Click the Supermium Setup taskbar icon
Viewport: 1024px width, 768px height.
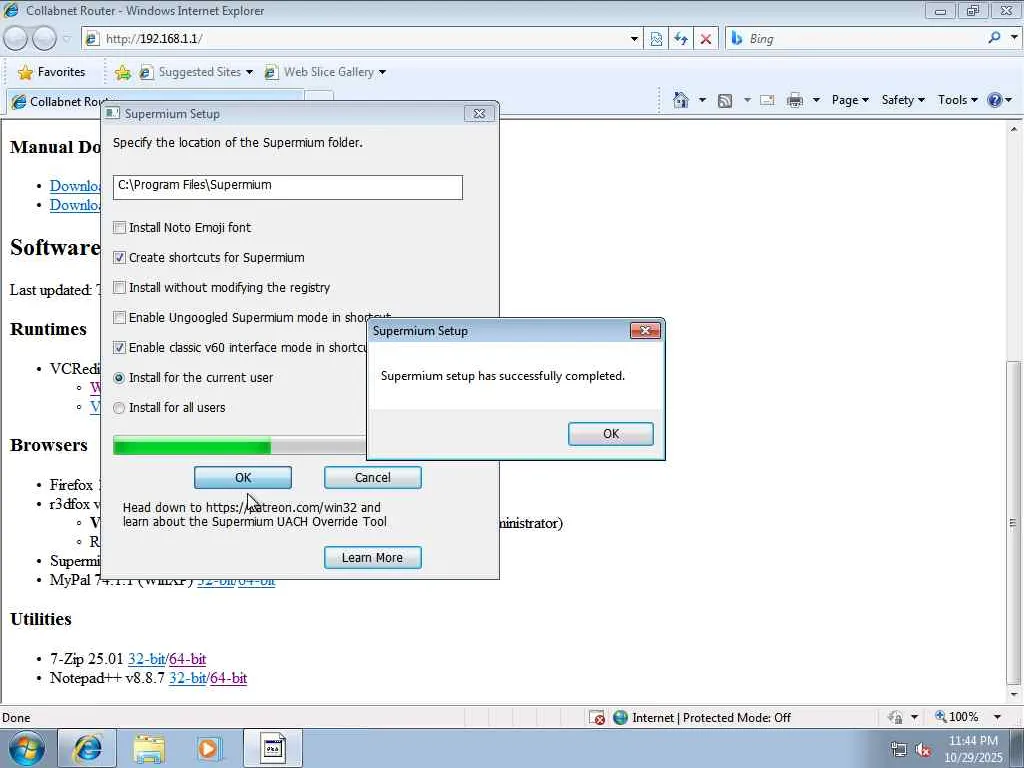point(273,748)
